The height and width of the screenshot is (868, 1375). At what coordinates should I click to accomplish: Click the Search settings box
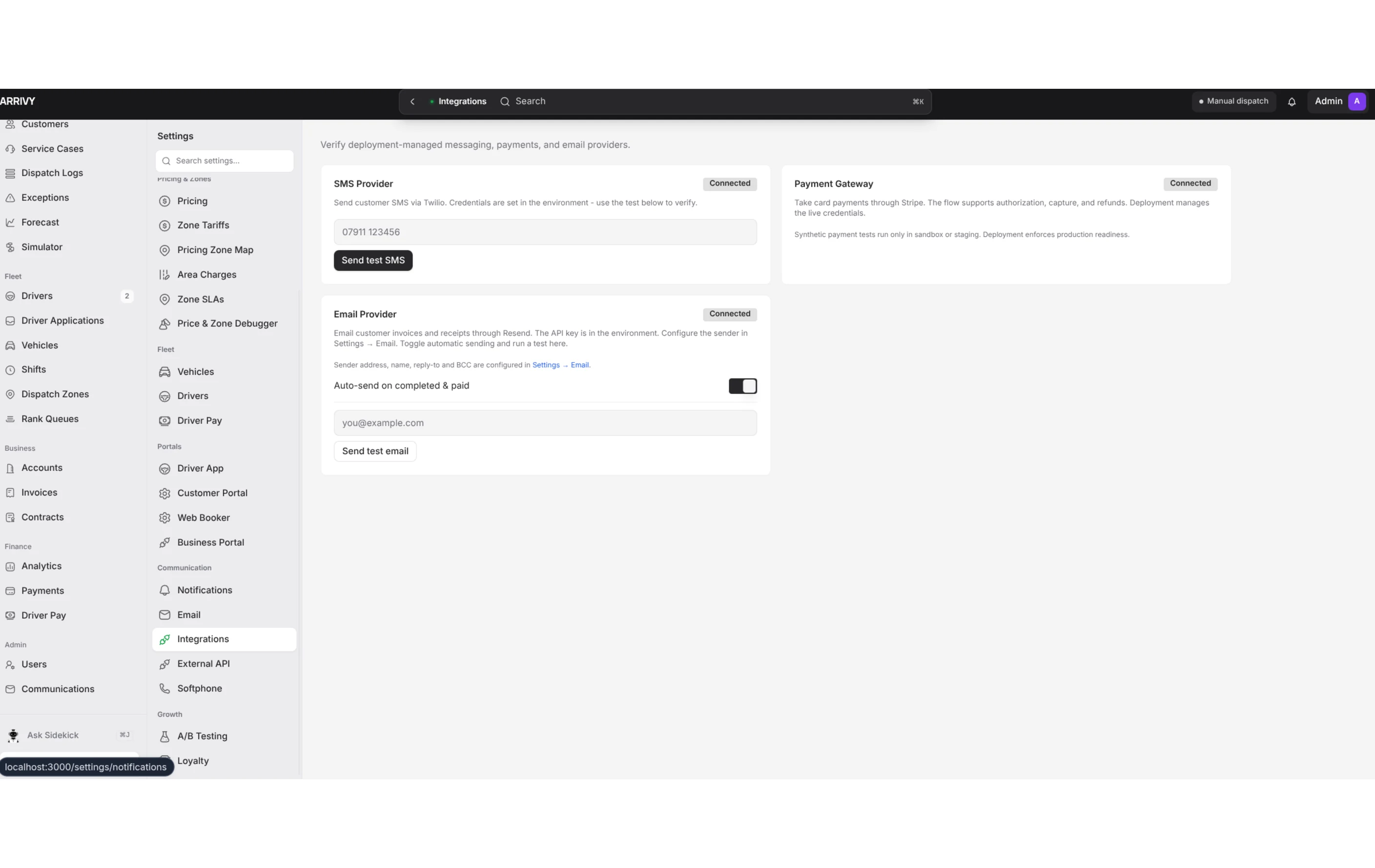click(225, 161)
